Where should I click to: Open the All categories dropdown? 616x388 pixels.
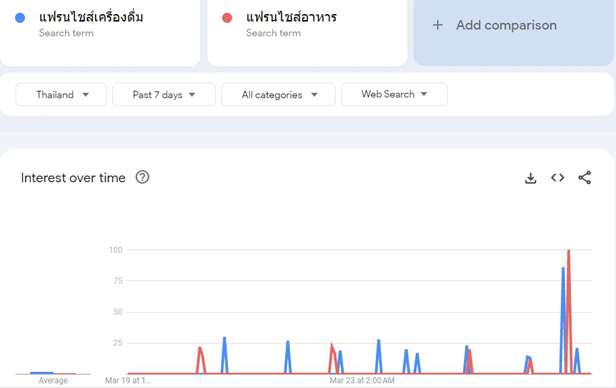pos(278,95)
